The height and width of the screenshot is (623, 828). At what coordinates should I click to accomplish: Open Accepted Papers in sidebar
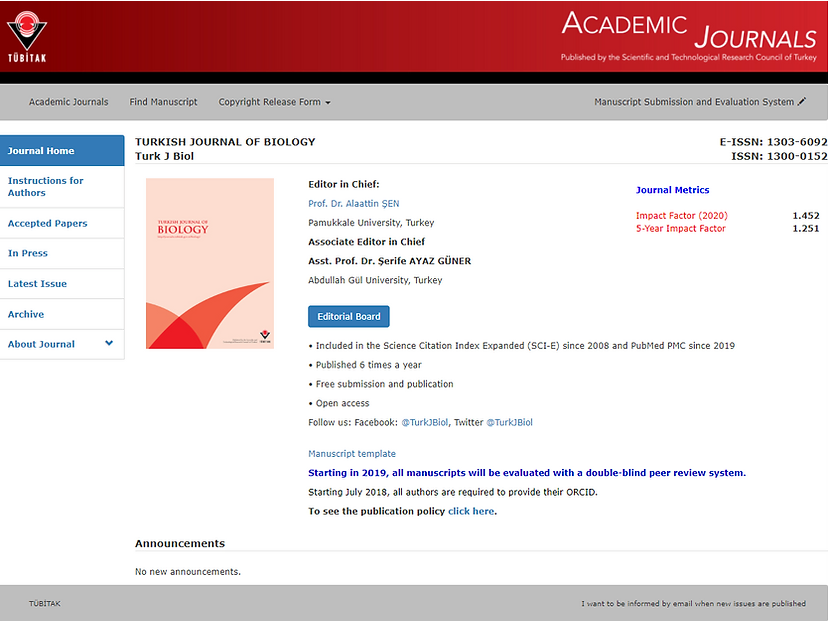[x=62, y=223]
